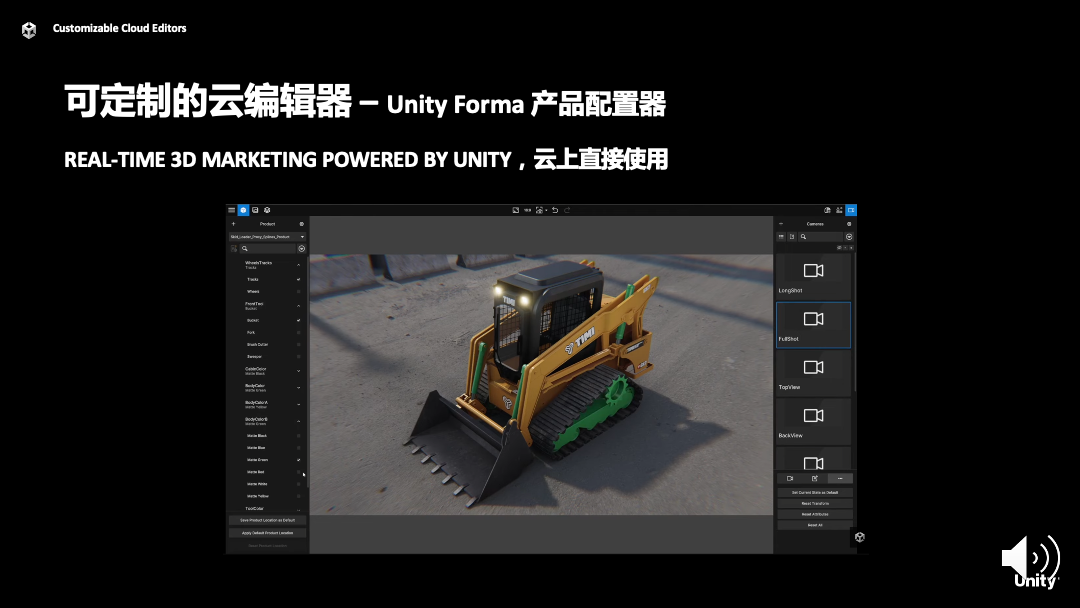Image resolution: width=1080 pixels, height=608 pixels.
Task: Expand the BodyColorA group
Action: (298, 404)
